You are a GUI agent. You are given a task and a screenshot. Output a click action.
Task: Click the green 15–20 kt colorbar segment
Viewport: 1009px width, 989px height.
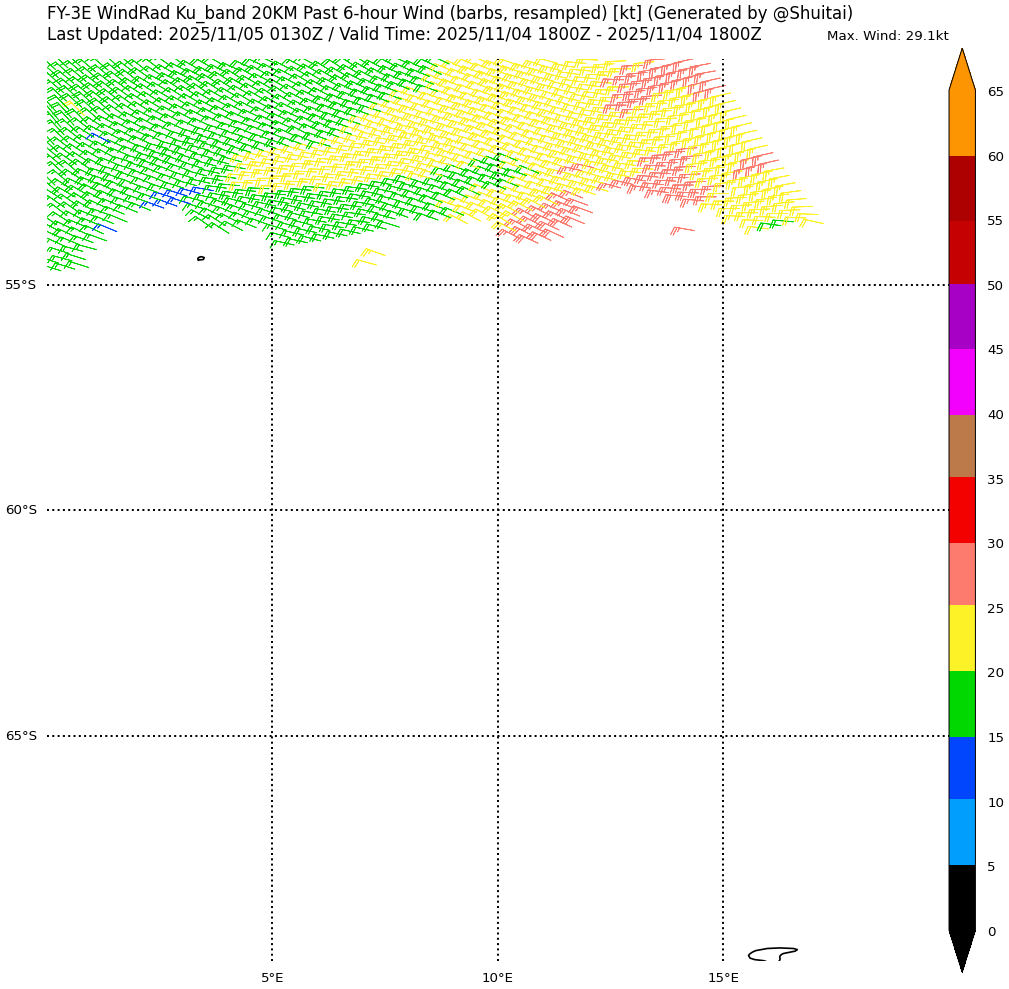961,704
